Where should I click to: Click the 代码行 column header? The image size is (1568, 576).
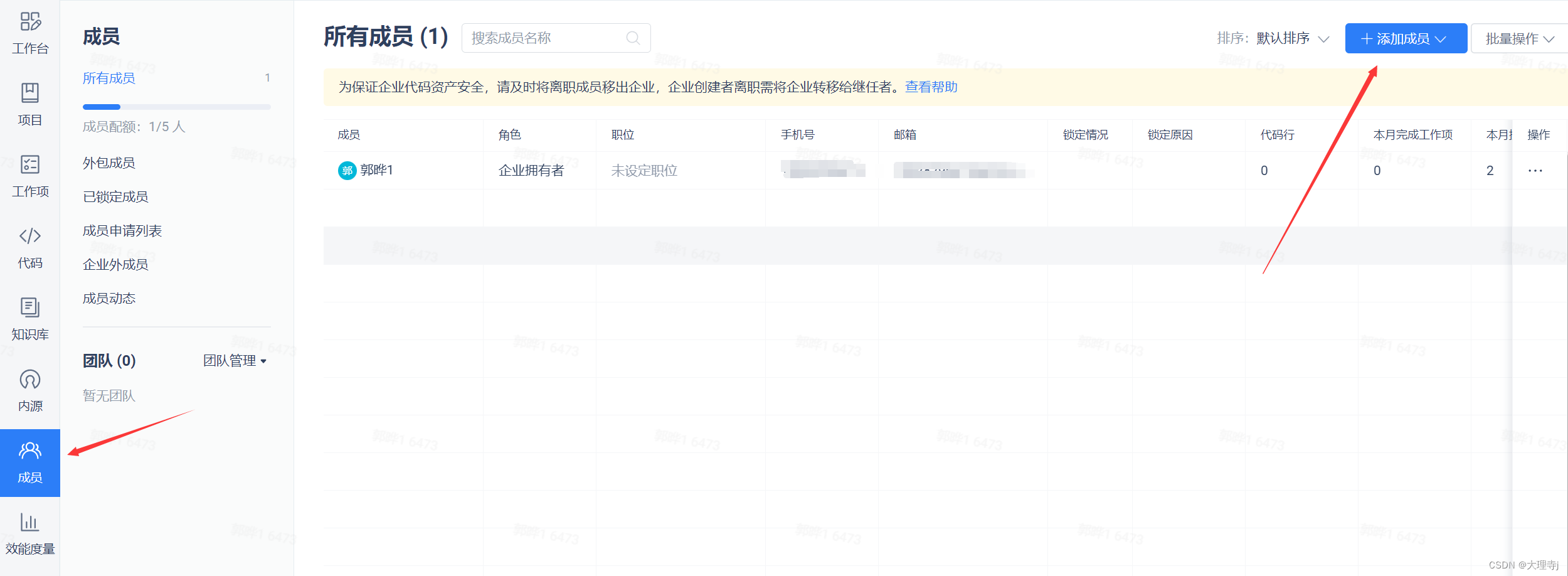click(1278, 135)
